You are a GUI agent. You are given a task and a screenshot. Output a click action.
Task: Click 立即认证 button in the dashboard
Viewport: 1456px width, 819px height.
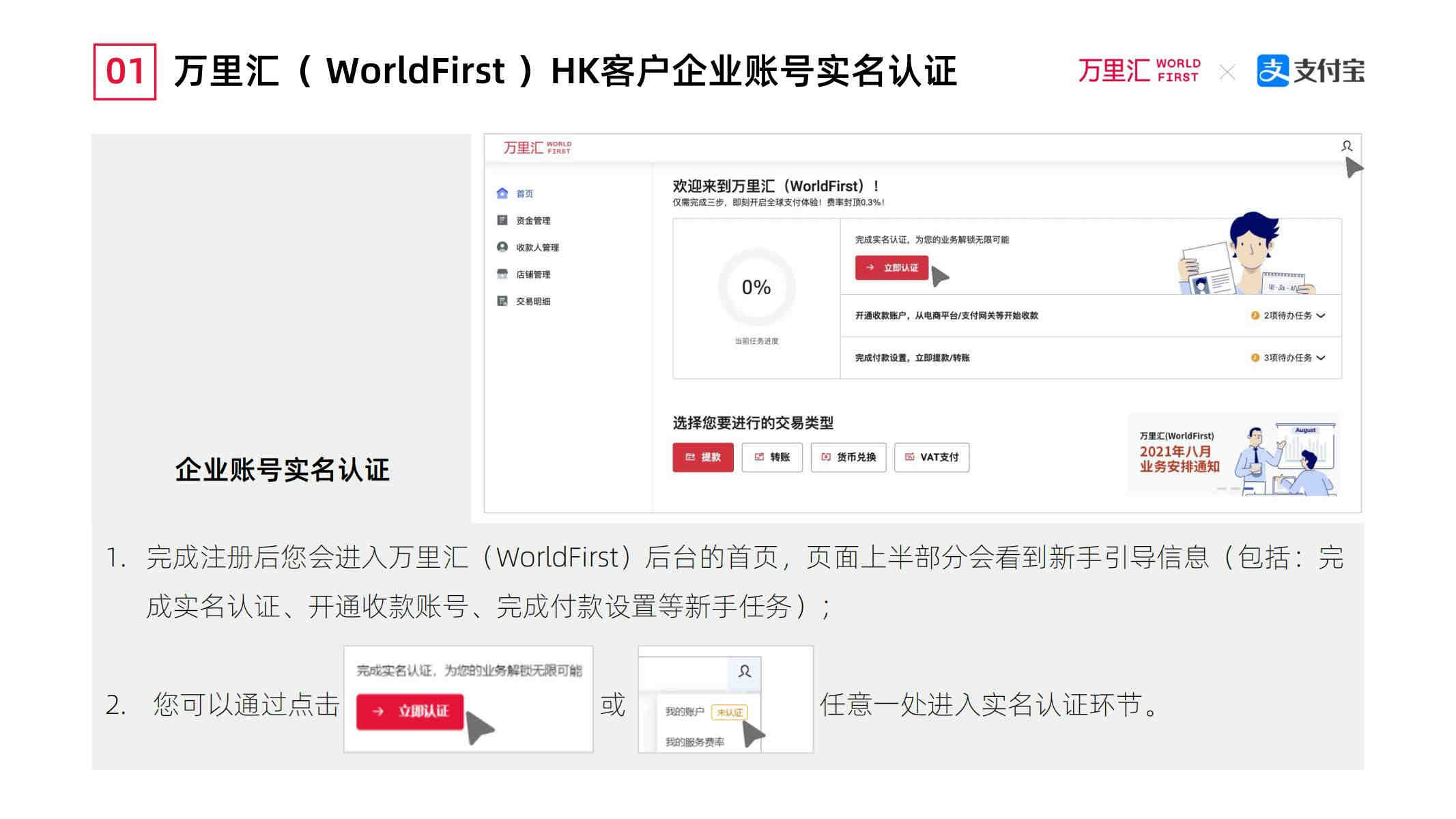coord(891,268)
